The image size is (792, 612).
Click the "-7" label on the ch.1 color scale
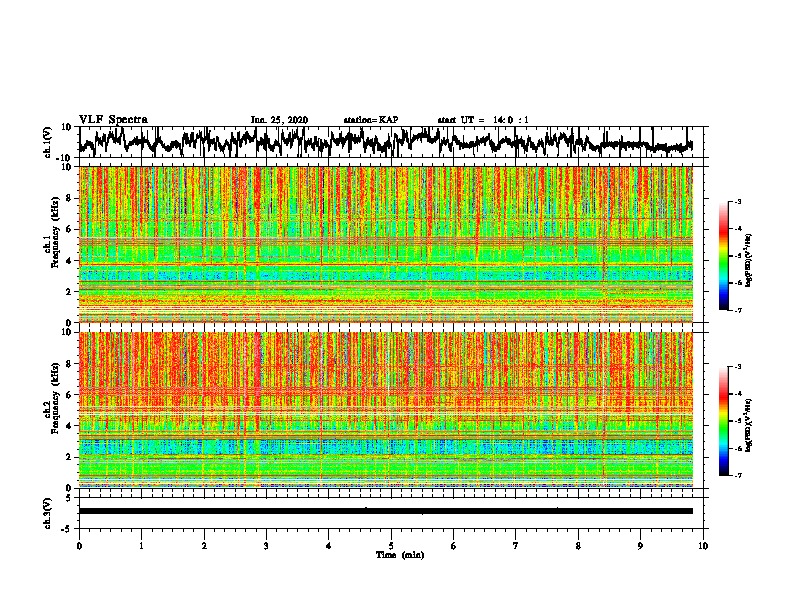point(738,310)
